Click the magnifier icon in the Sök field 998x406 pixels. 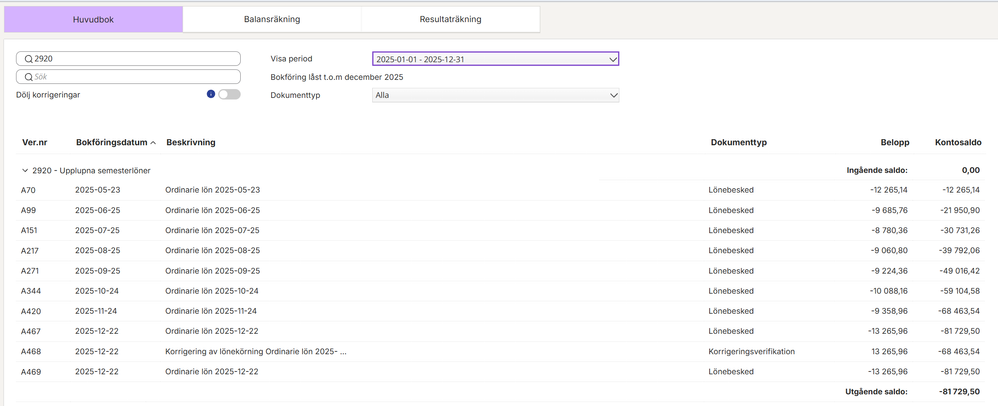29,77
